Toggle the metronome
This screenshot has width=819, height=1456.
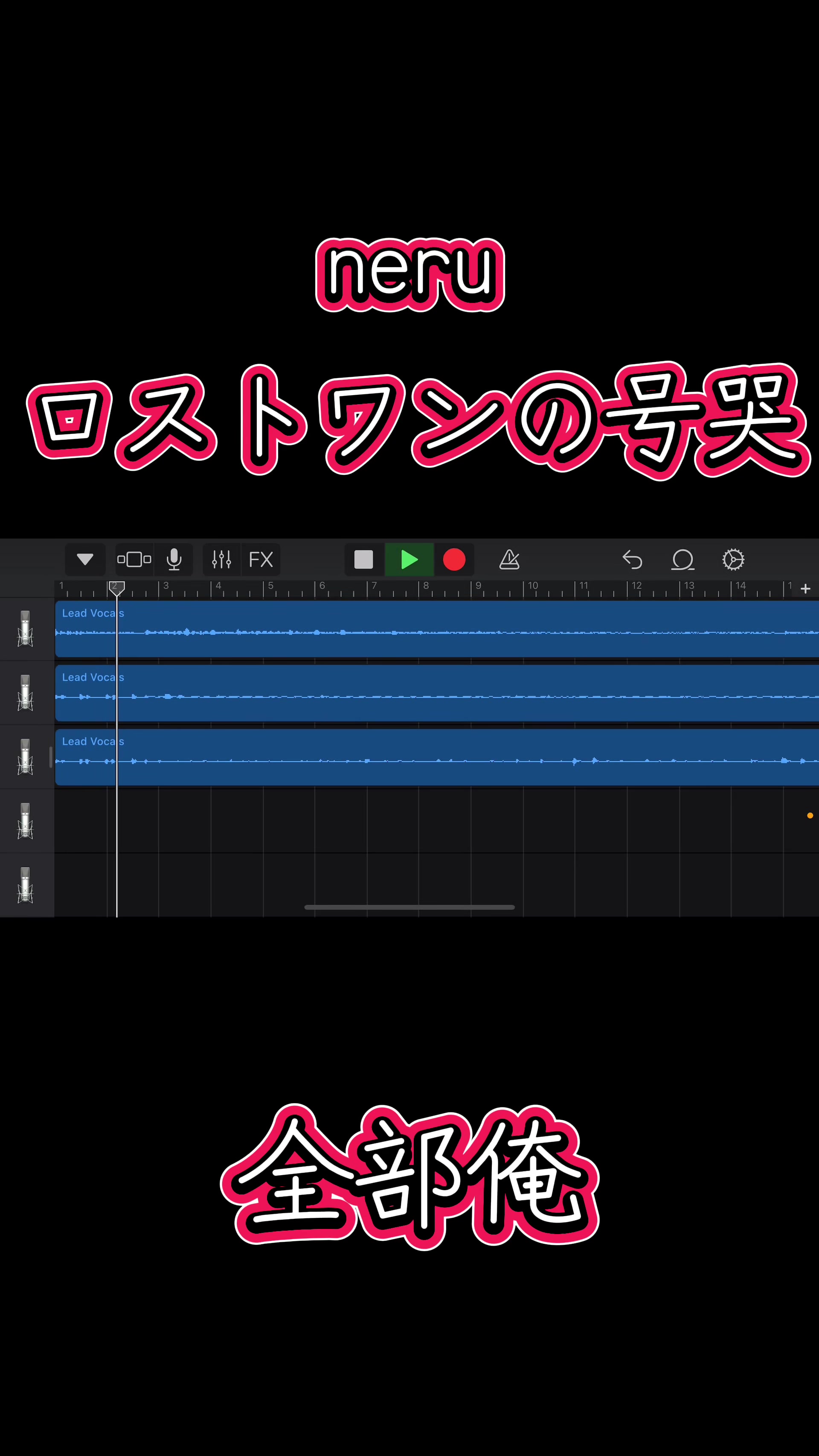point(509,559)
